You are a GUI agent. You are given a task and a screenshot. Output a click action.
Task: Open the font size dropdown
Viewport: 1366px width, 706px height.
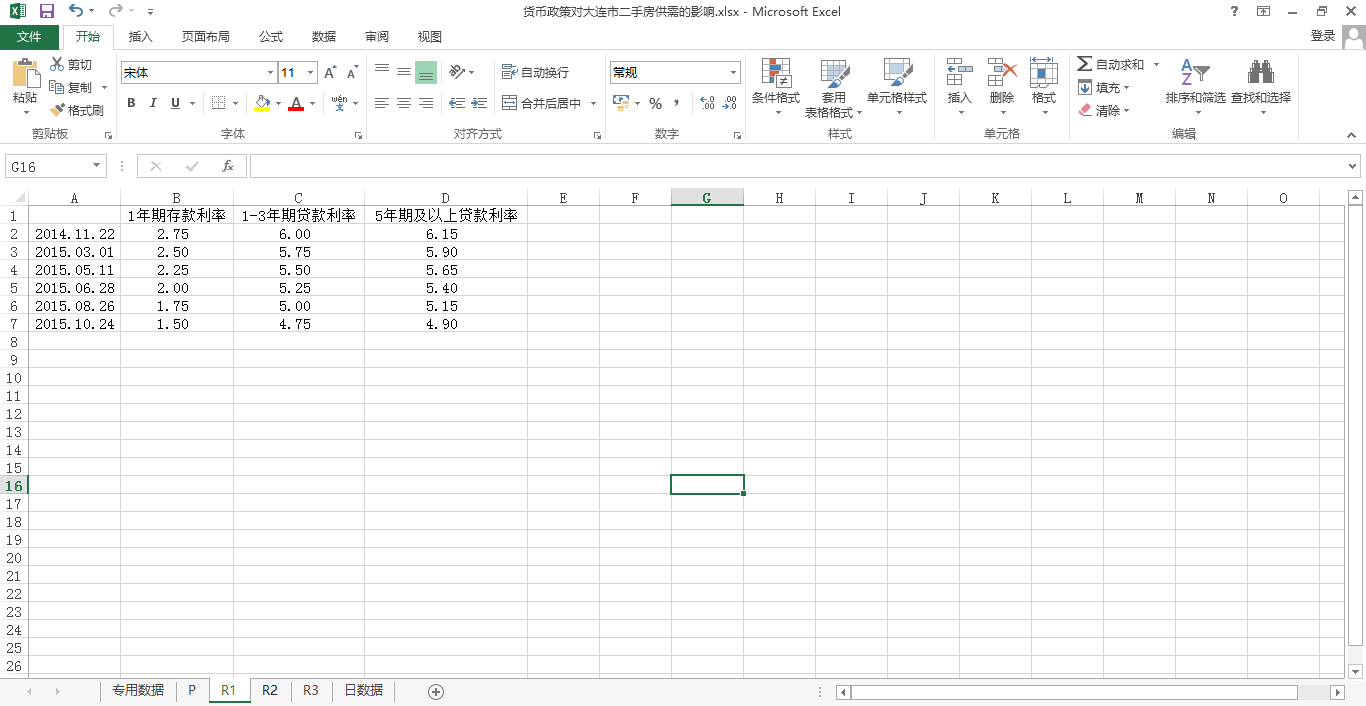point(311,73)
